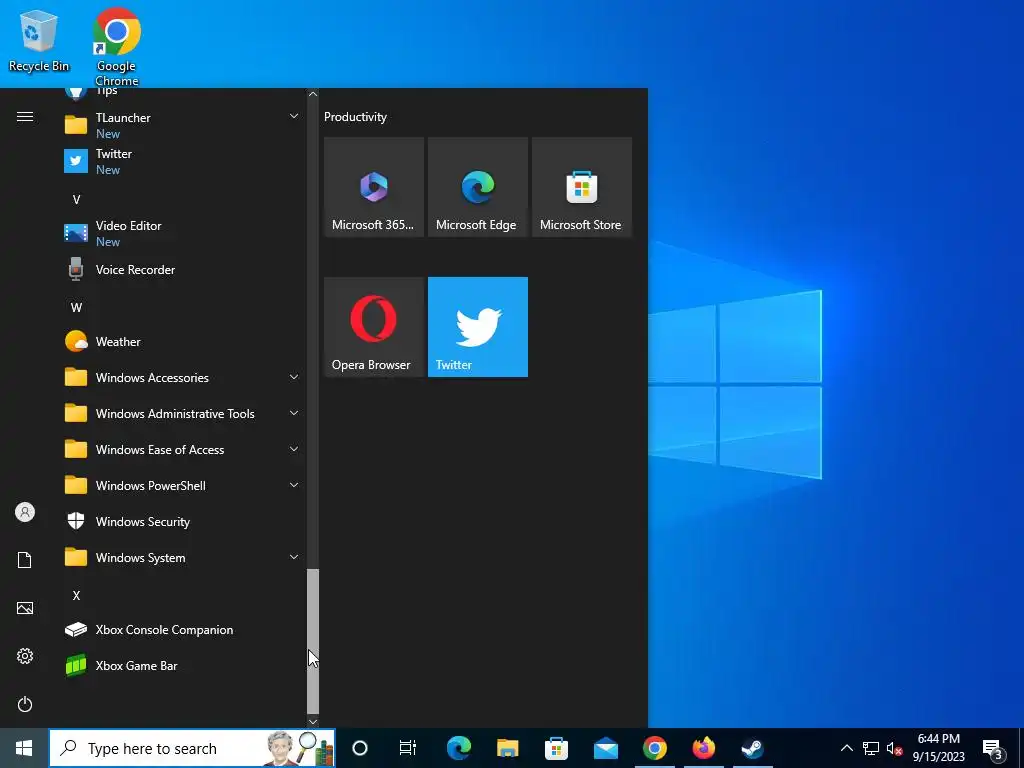Click the V letter group header
Image resolution: width=1024 pixels, height=768 pixels.
point(76,200)
